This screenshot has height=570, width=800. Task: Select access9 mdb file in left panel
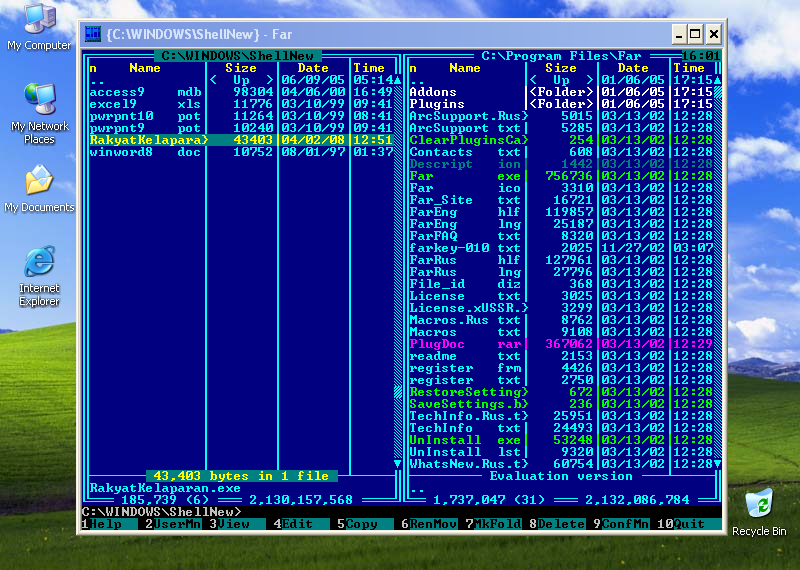coord(241,92)
